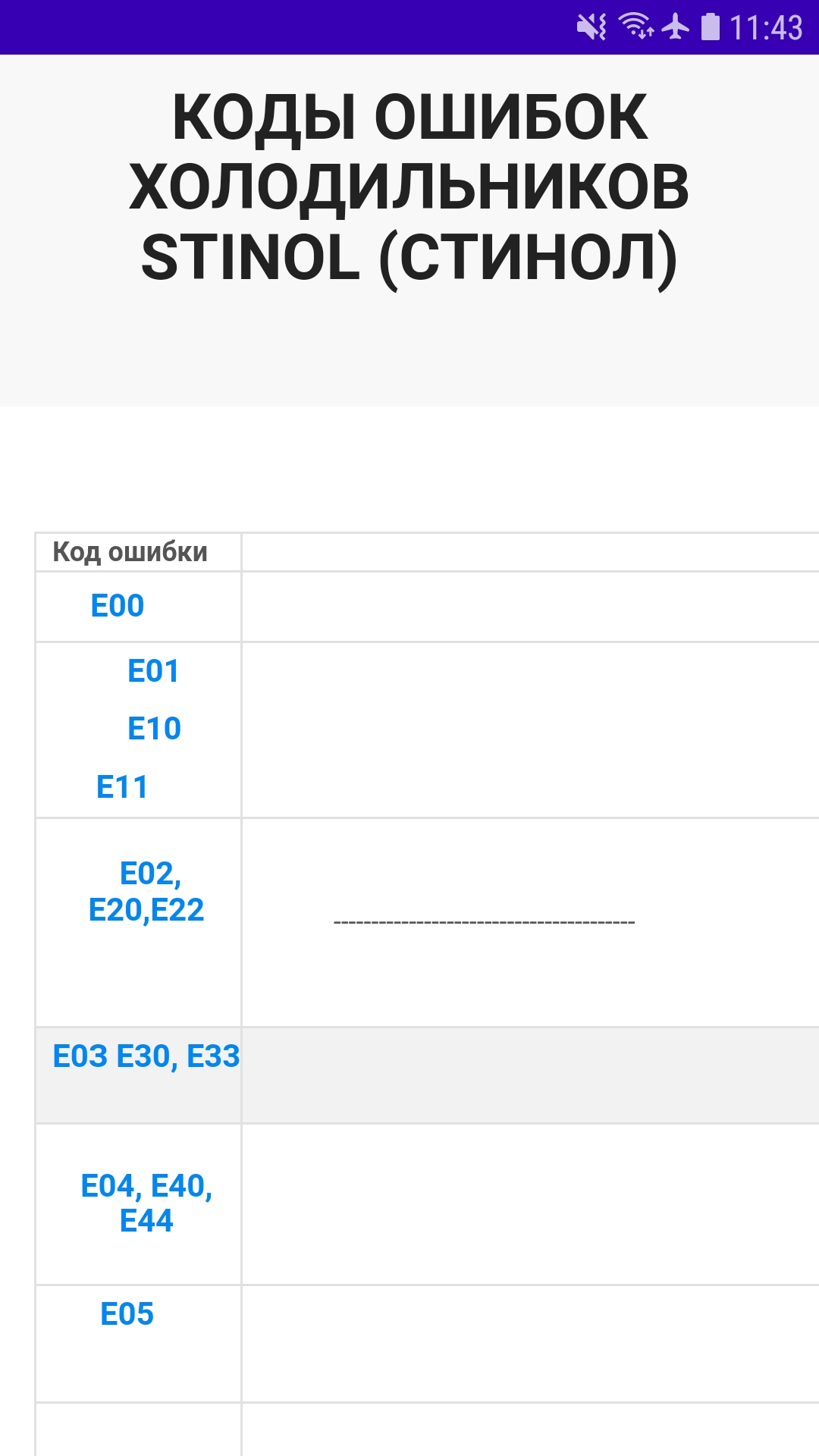Open the E10 error code link

(154, 729)
